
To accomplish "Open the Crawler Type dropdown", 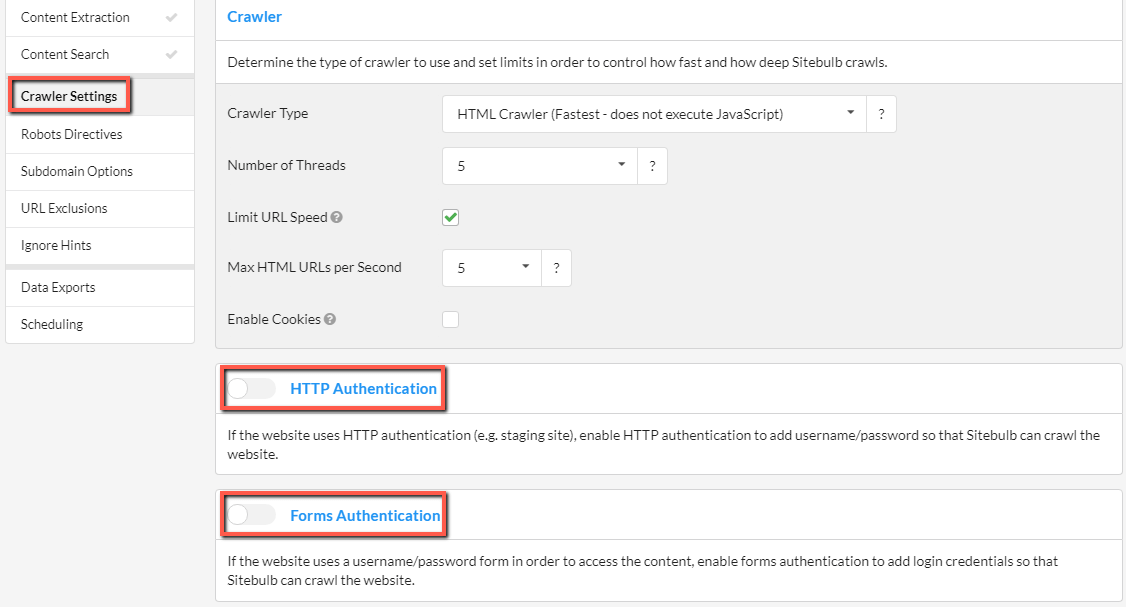I will [654, 114].
